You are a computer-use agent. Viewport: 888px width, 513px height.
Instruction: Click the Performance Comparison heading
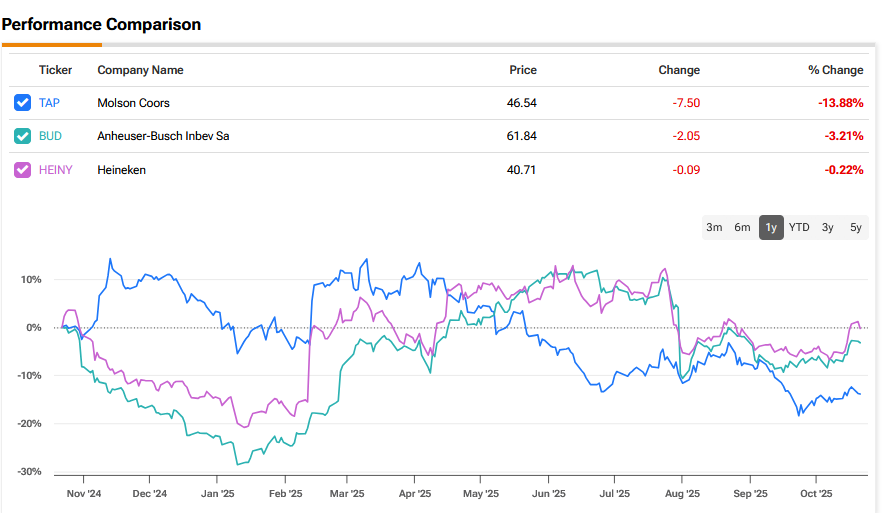point(101,24)
